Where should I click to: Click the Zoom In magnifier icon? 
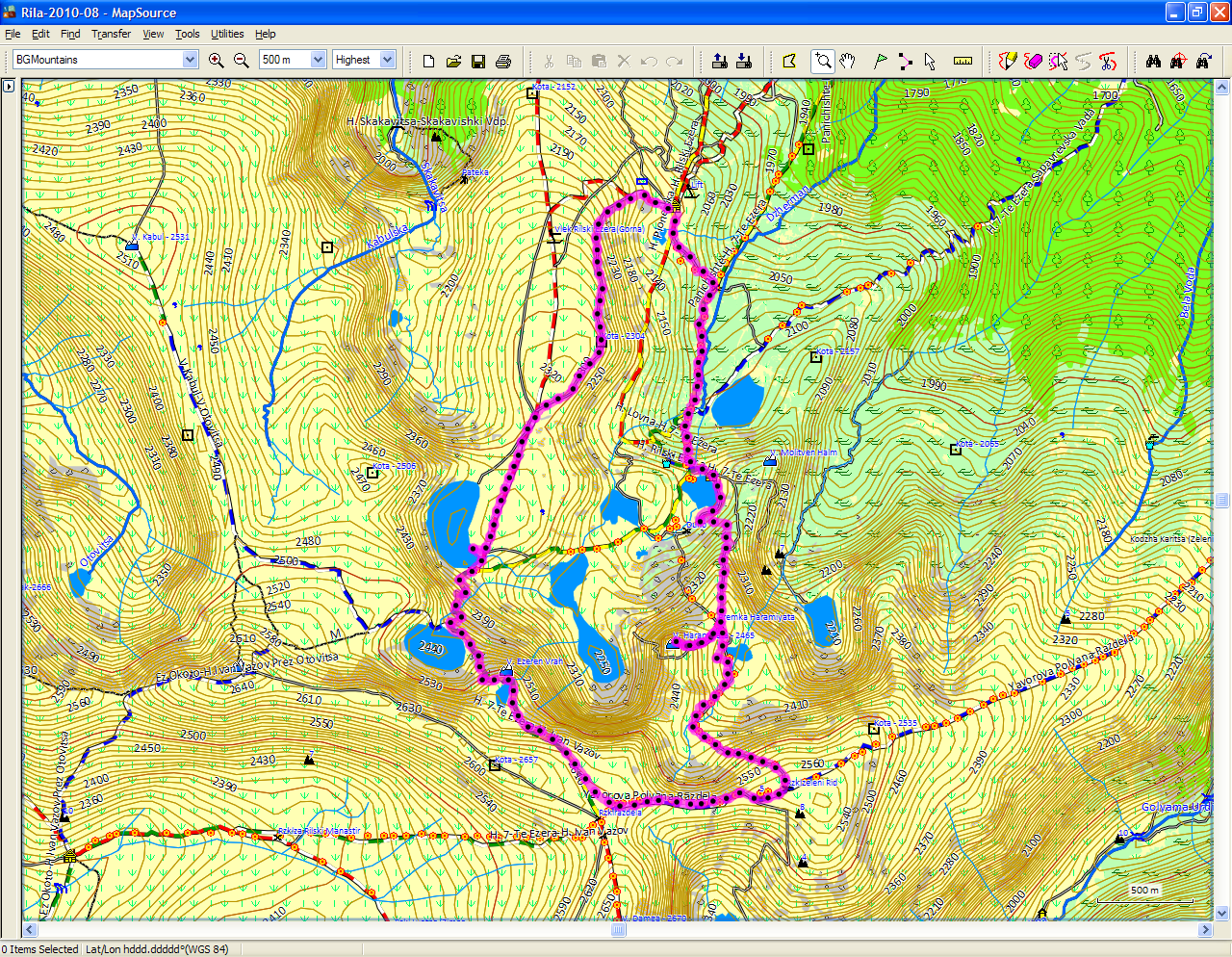217,60
